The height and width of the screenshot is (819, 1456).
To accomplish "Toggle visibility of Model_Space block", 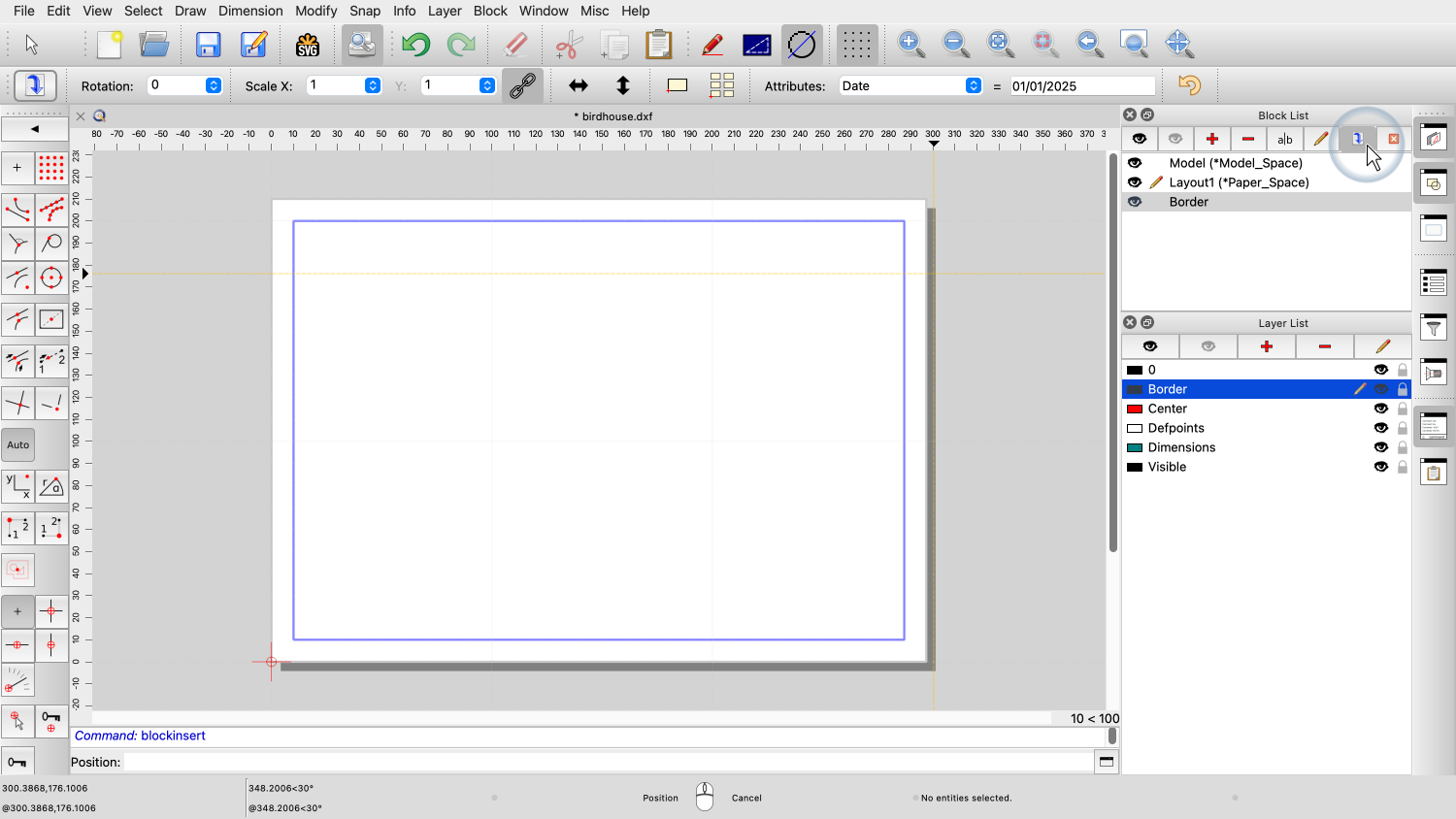I will click(x=1135, y=163).
